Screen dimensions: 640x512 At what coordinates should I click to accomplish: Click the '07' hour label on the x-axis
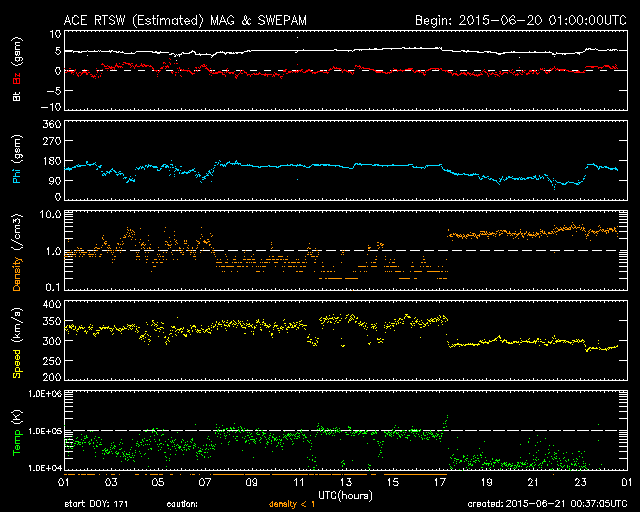205,483
